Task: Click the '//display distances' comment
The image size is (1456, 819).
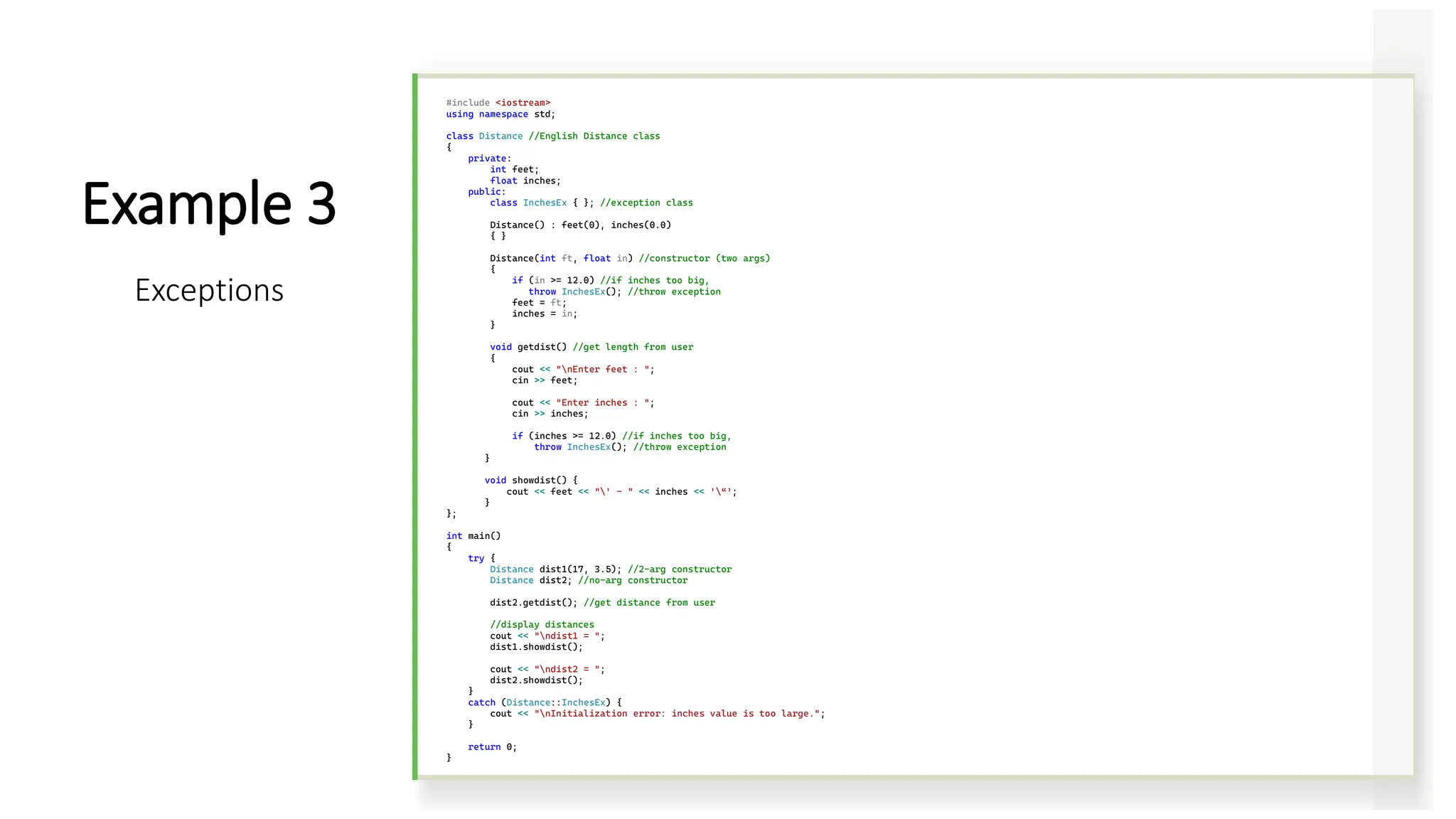Action: click(542, 624)
